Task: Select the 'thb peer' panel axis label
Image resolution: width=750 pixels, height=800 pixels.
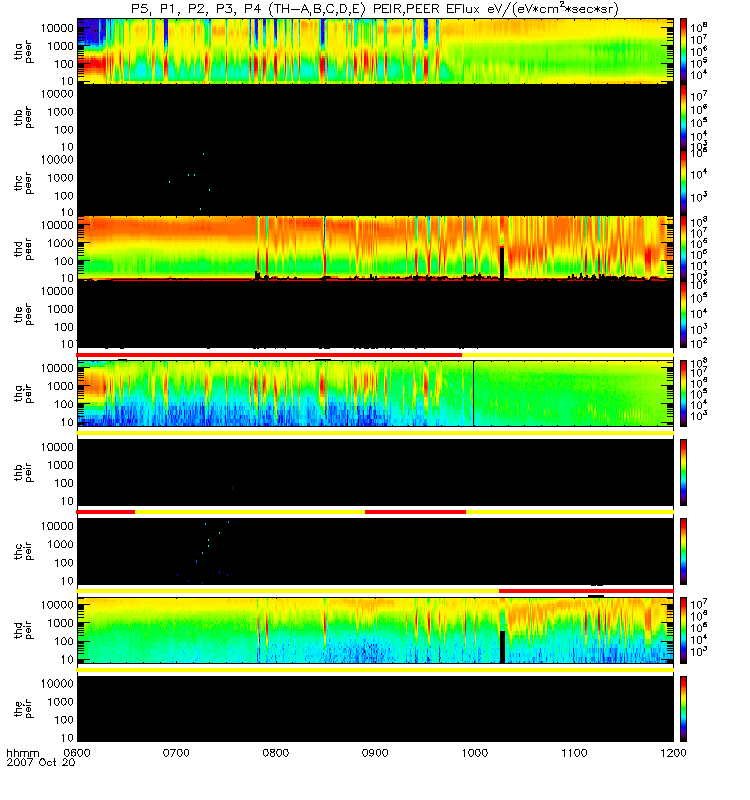Action: click(23, 117)
